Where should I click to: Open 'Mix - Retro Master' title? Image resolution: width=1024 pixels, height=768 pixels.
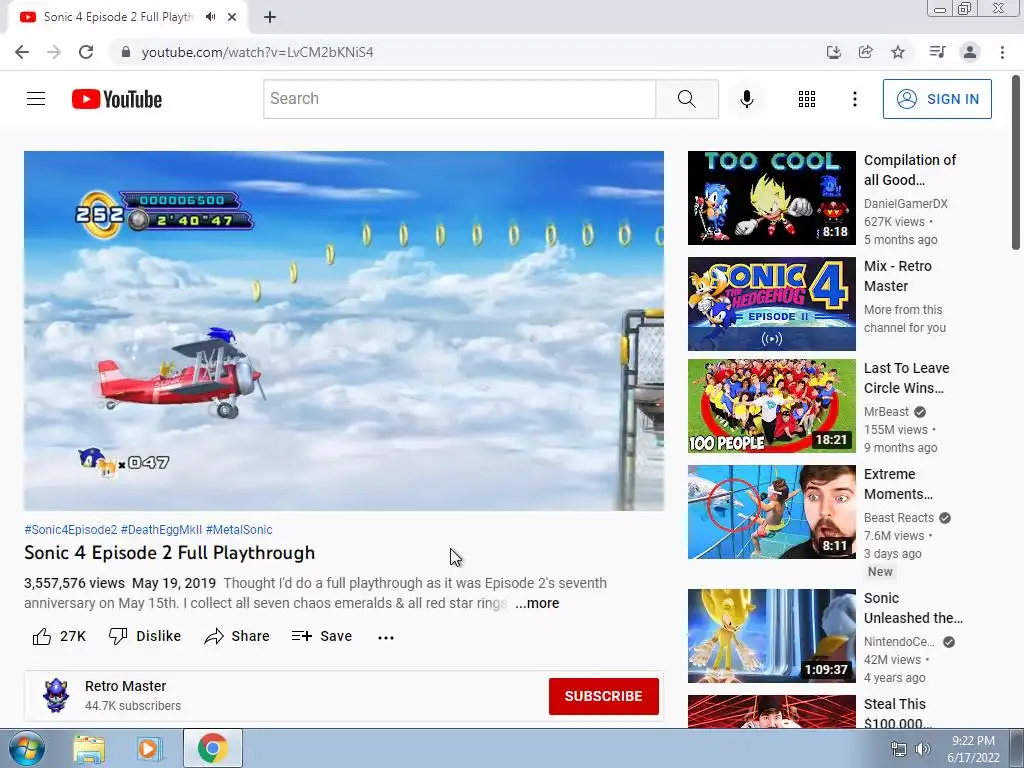(897, 276)
